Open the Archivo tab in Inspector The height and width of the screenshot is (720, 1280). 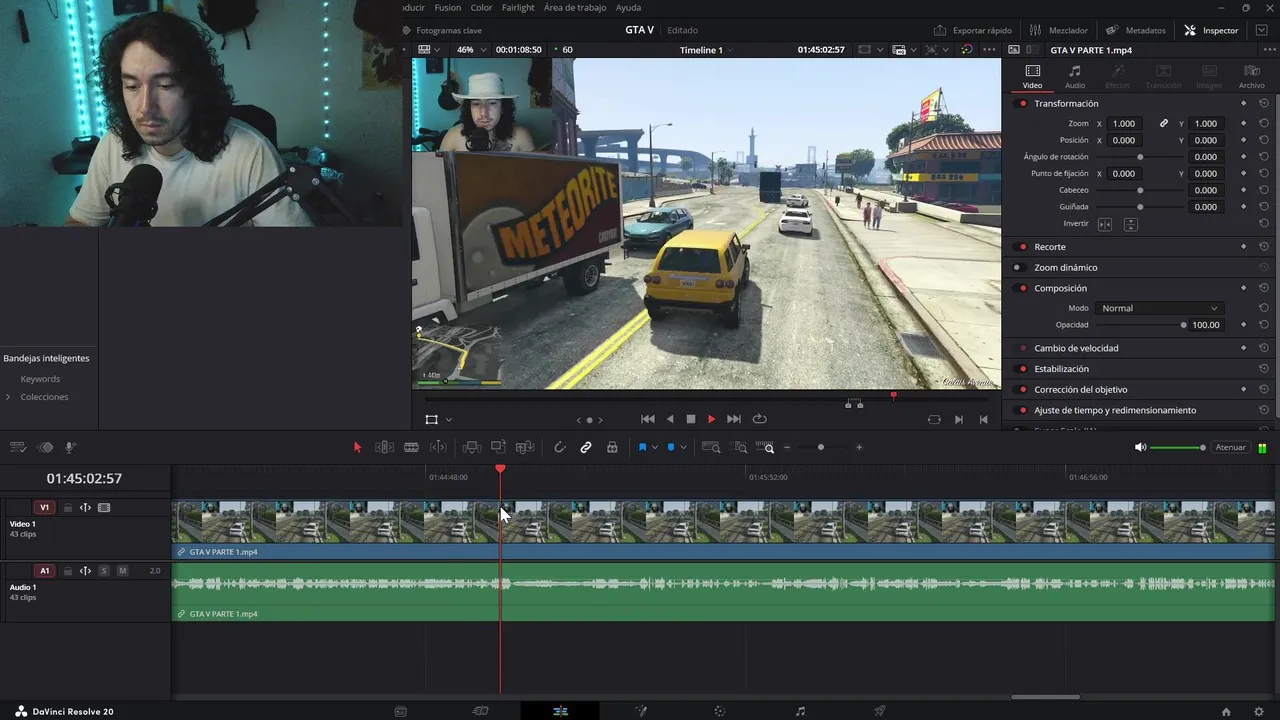pos(1251,76)
